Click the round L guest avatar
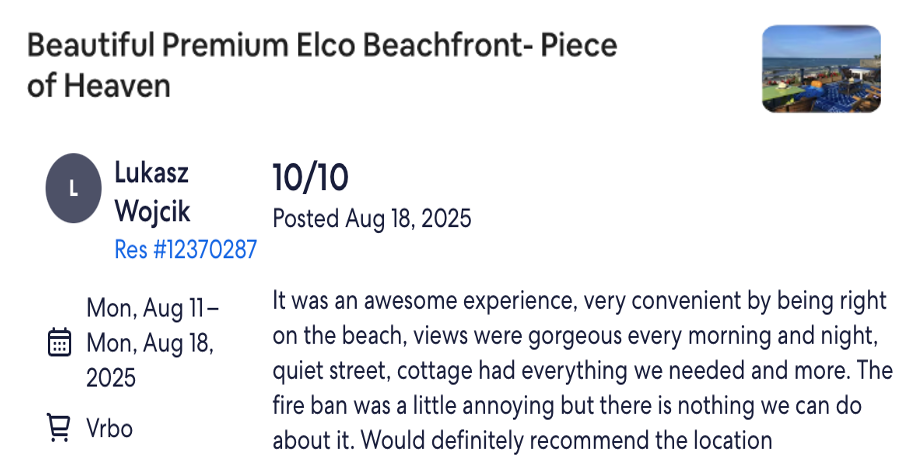Screen dimensions: 910x470 [x=74, y=188]
